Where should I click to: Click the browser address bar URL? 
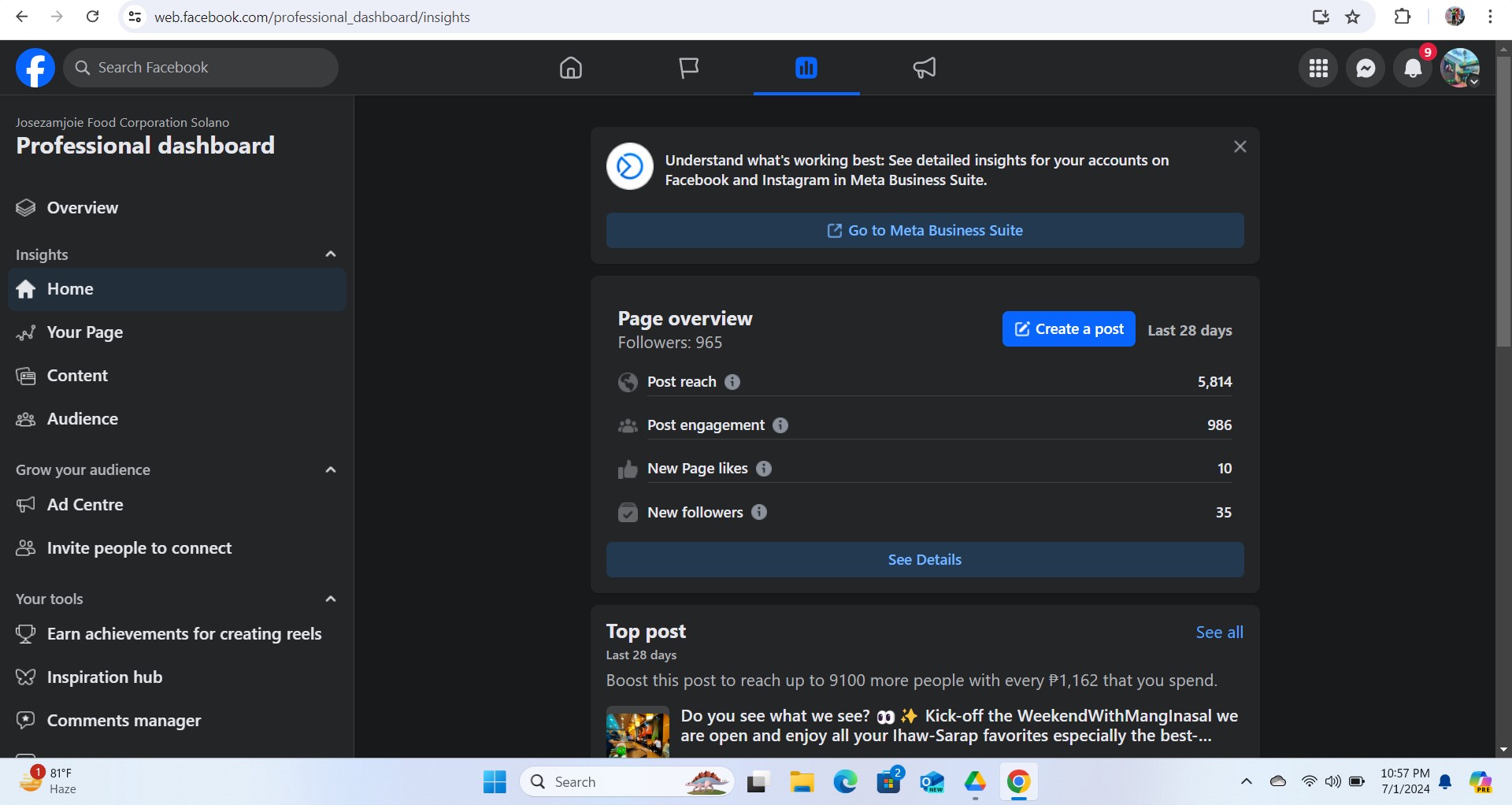312,17
